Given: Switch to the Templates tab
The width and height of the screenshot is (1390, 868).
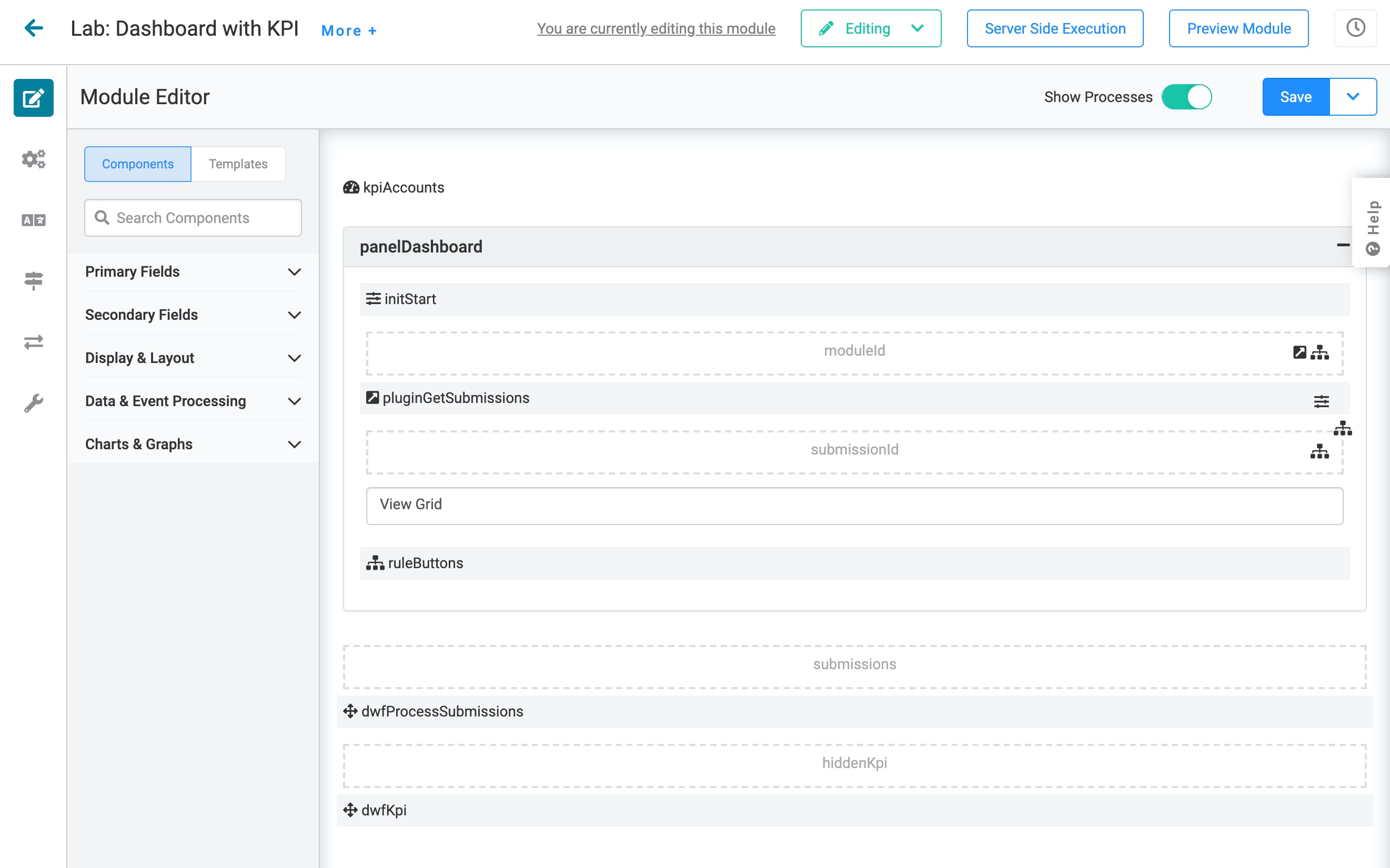Looking at the screenshot, I should point(238,164).
